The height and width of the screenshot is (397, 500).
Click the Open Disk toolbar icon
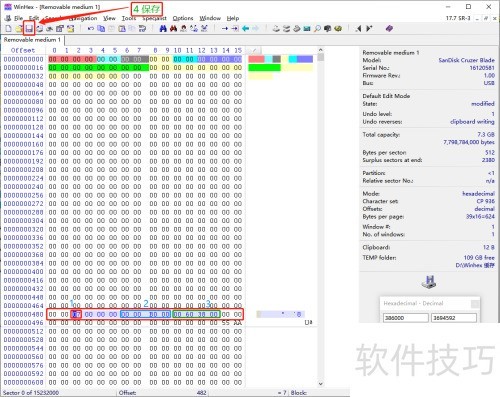pos(276,29)
